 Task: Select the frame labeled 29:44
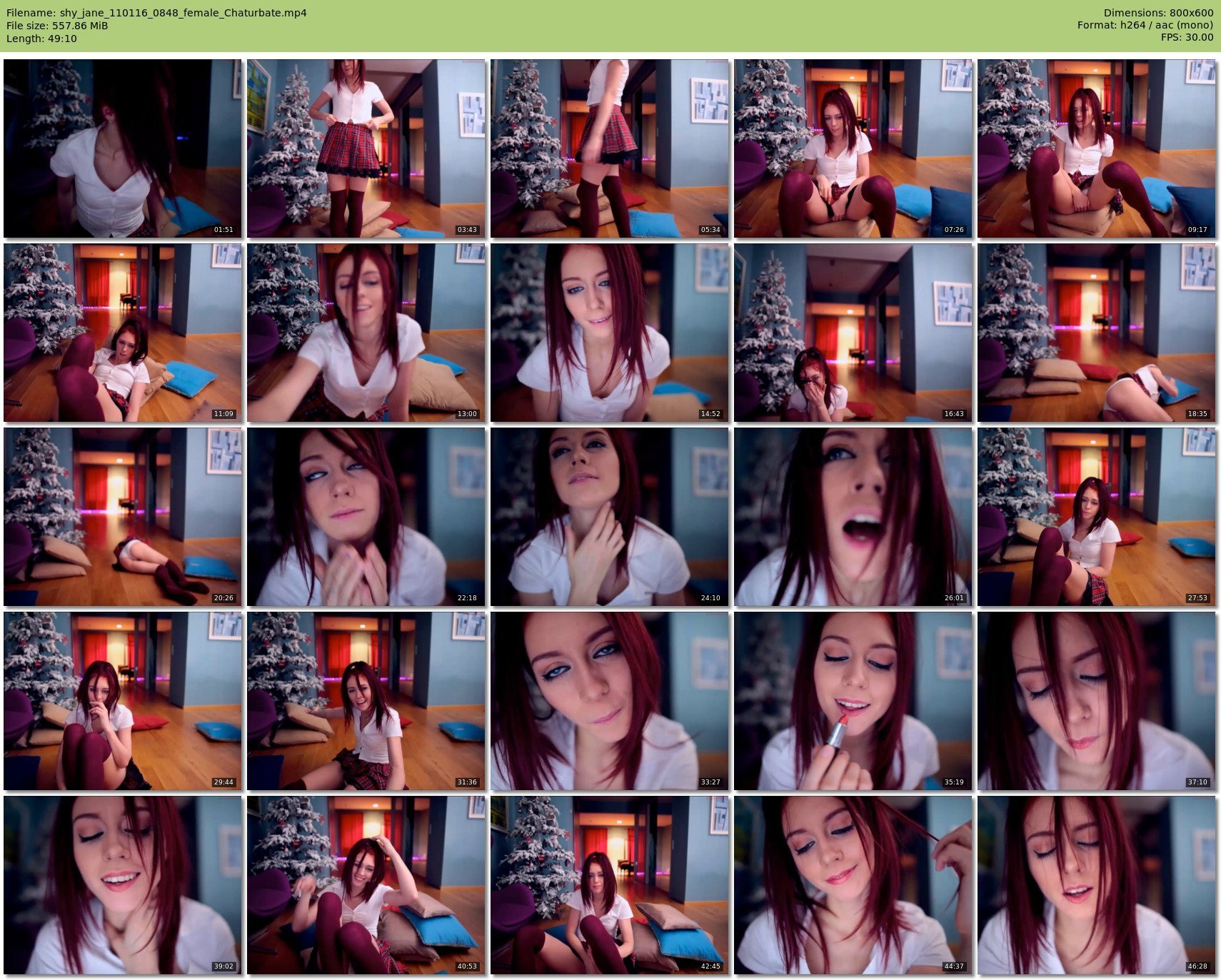tap(123, 701)
